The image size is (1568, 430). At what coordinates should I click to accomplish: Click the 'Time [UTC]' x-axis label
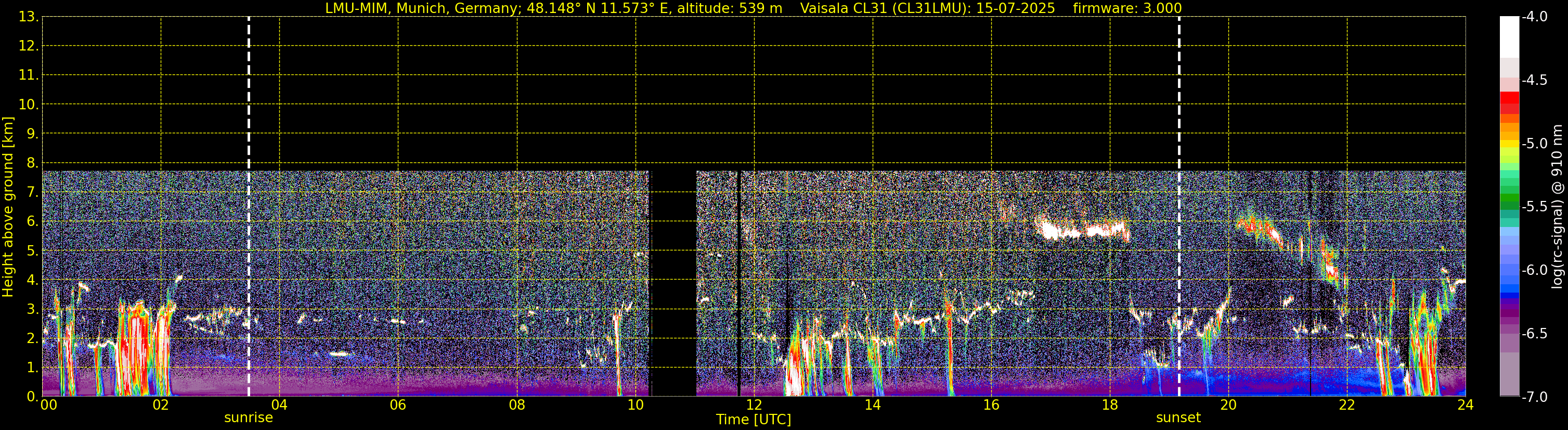pos(754,420)
